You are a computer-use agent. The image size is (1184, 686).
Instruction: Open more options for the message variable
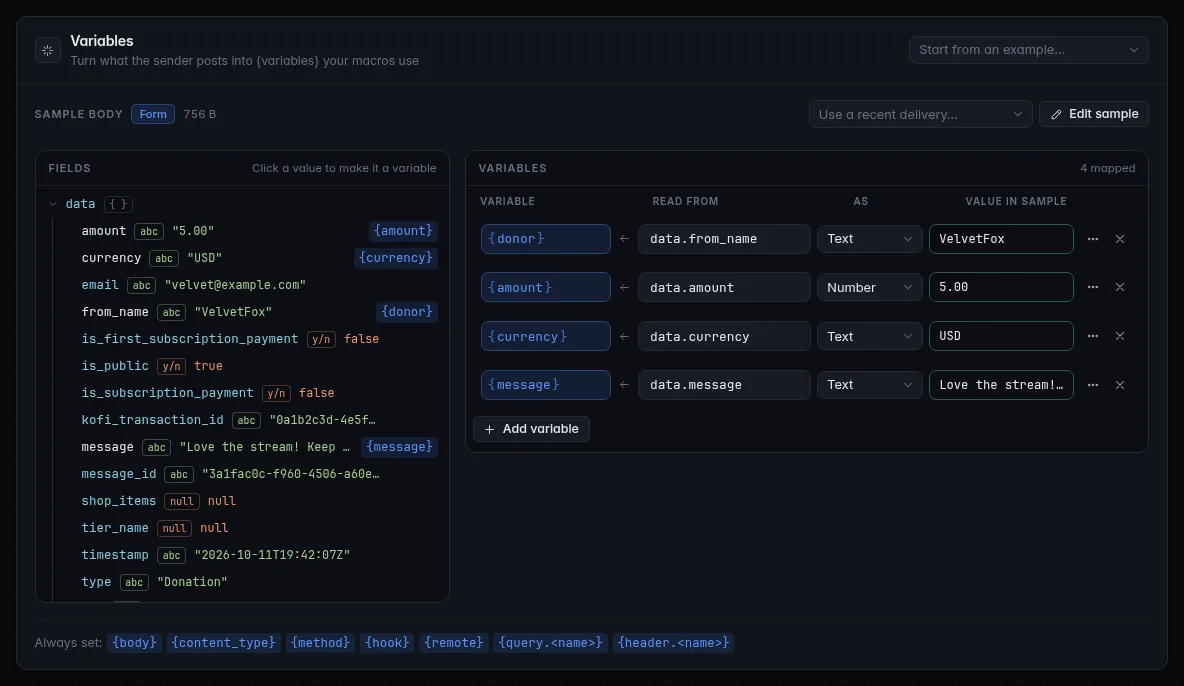(1093, 385)
